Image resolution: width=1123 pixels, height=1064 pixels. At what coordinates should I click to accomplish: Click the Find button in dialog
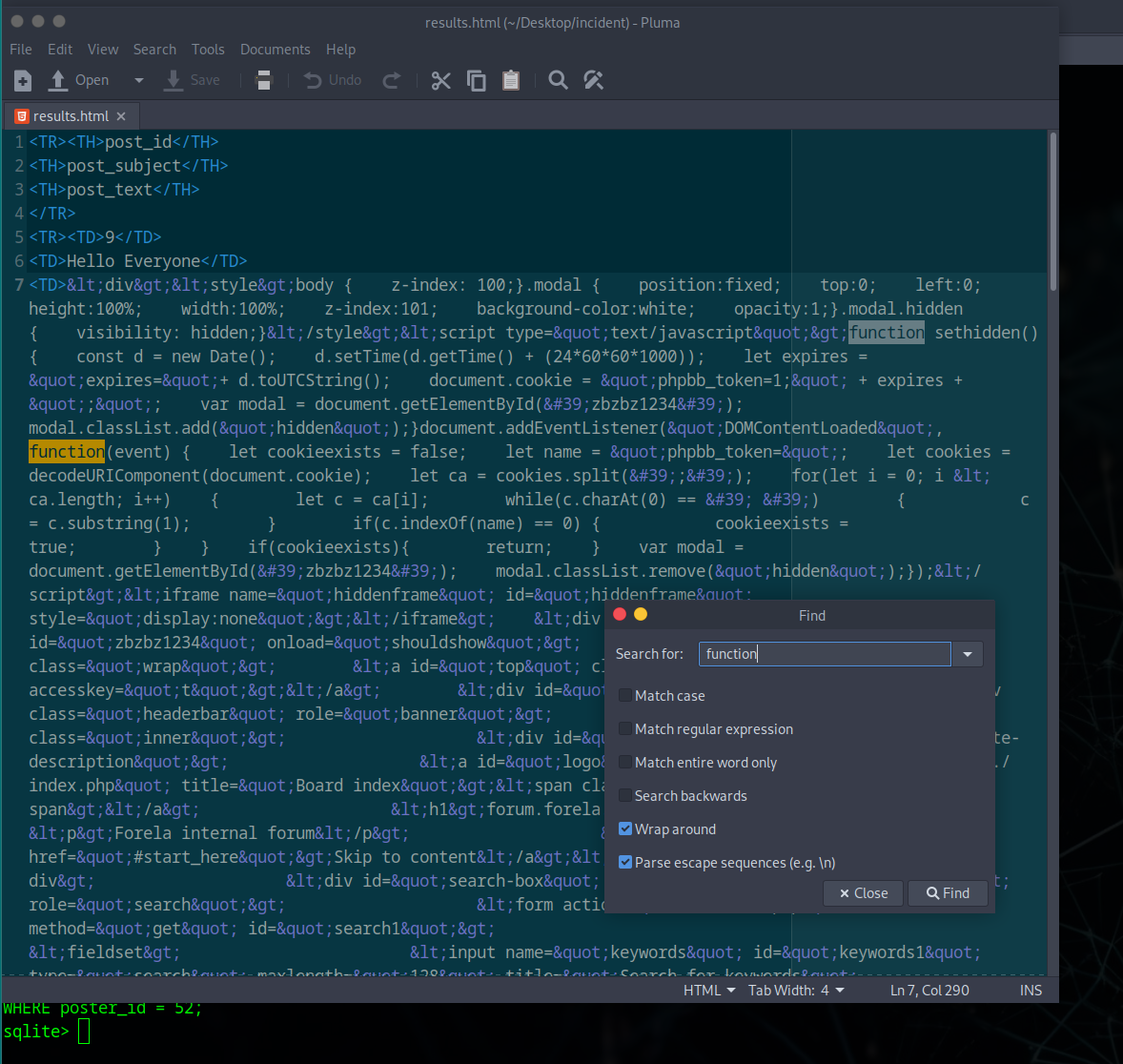948,892
